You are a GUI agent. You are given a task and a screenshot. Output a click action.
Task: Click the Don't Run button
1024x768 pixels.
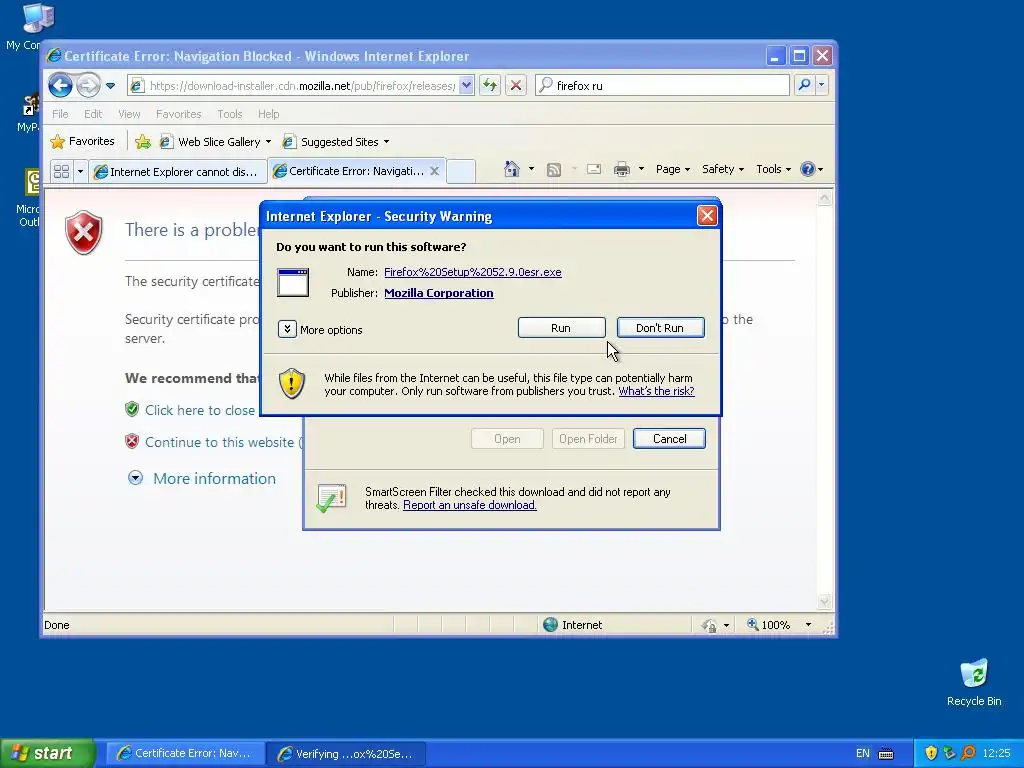[x=660, y=328]
